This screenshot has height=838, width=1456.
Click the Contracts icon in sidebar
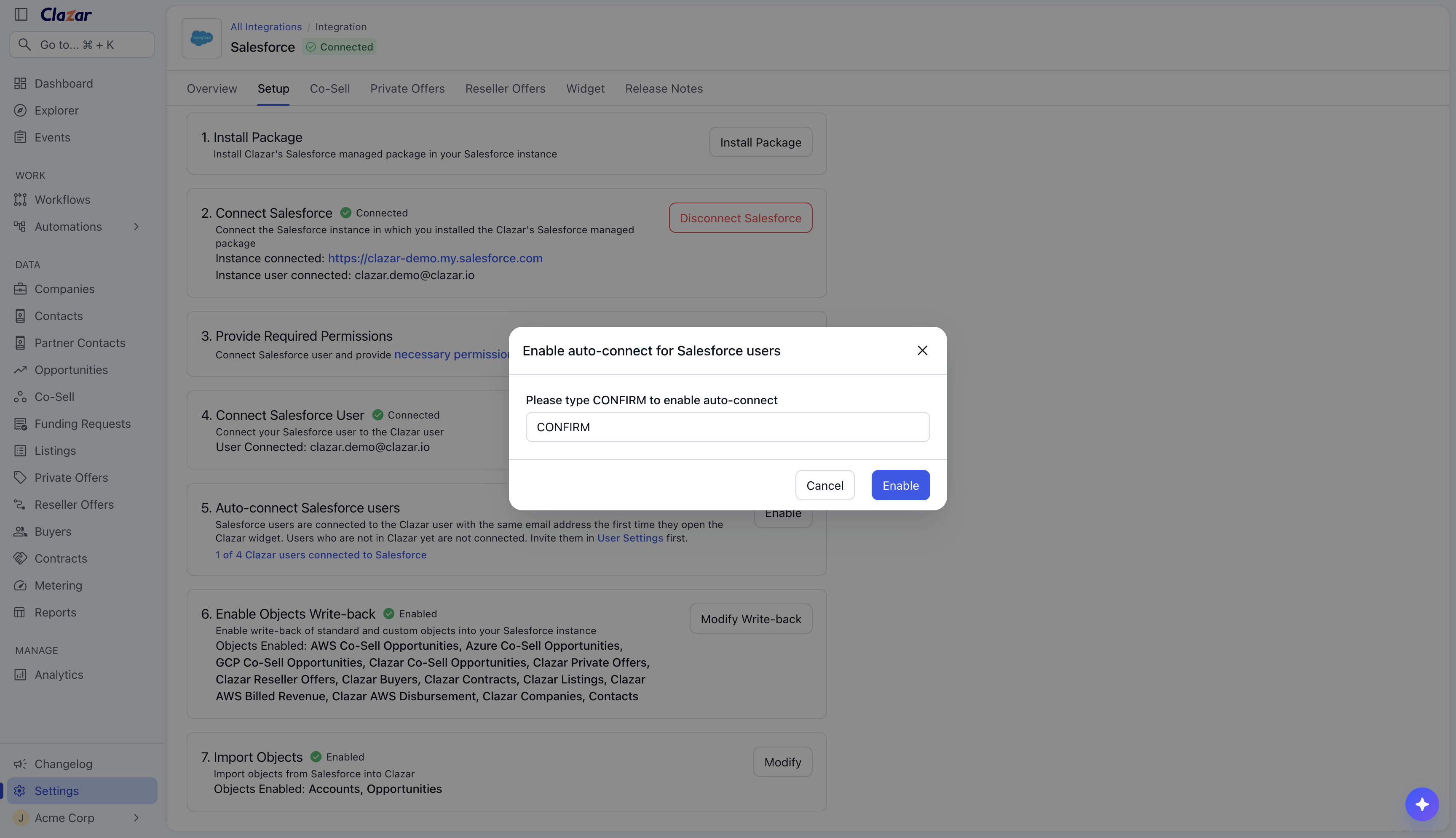click(20, 559)
